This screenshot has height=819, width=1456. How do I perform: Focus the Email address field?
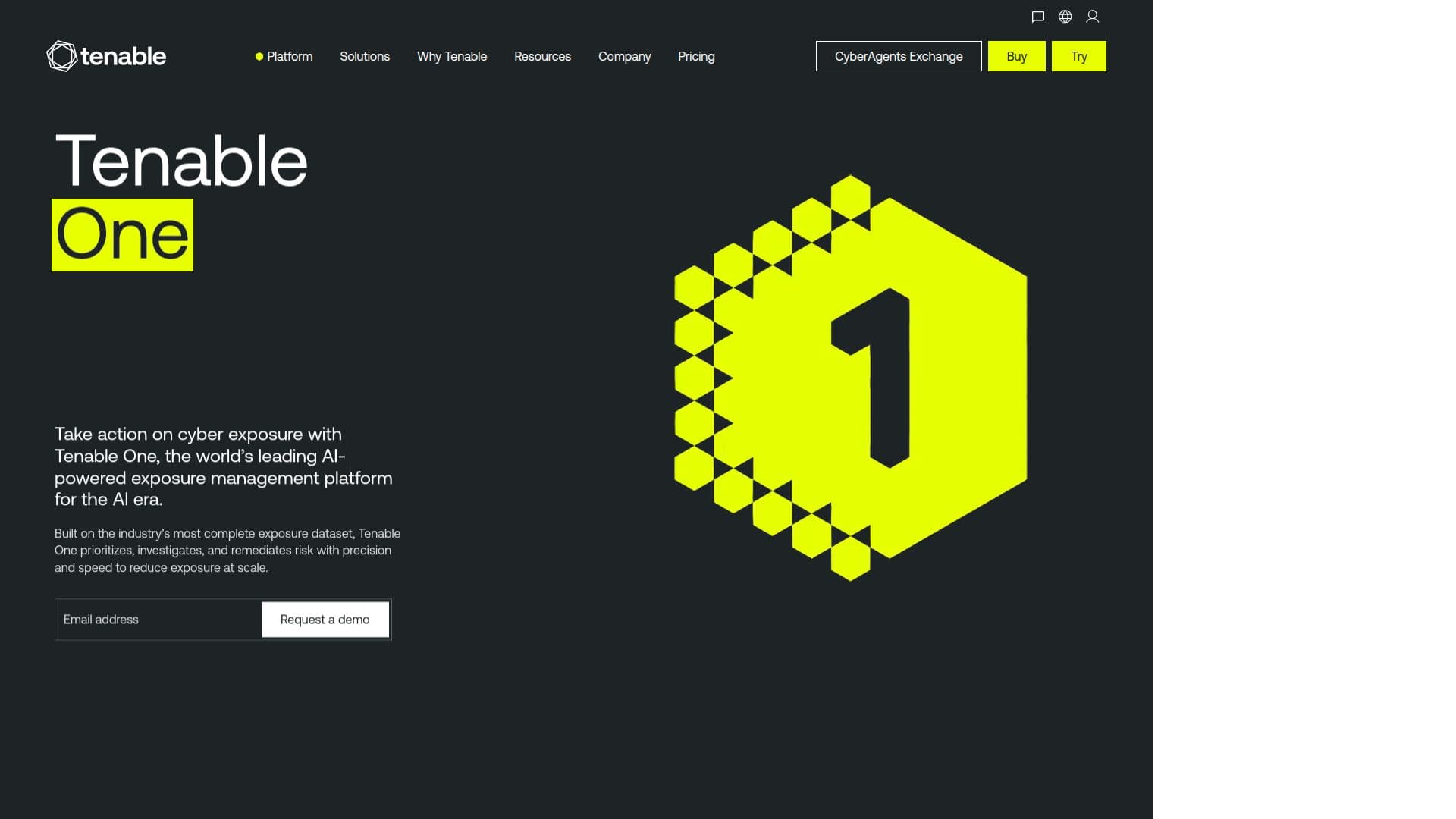[x=158, y=620]
